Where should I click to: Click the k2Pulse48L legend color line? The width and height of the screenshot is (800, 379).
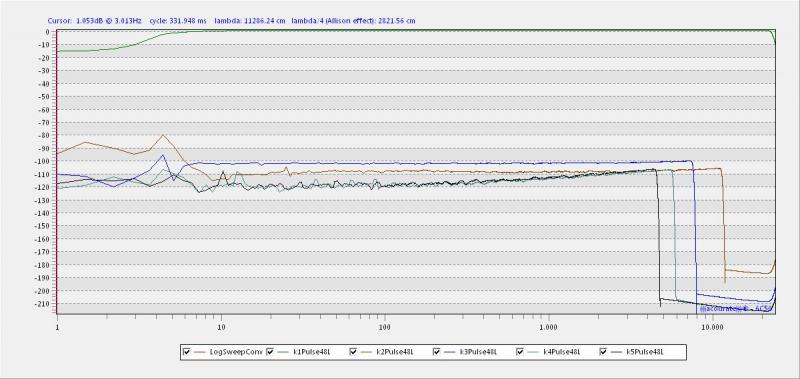pos(367,352)
